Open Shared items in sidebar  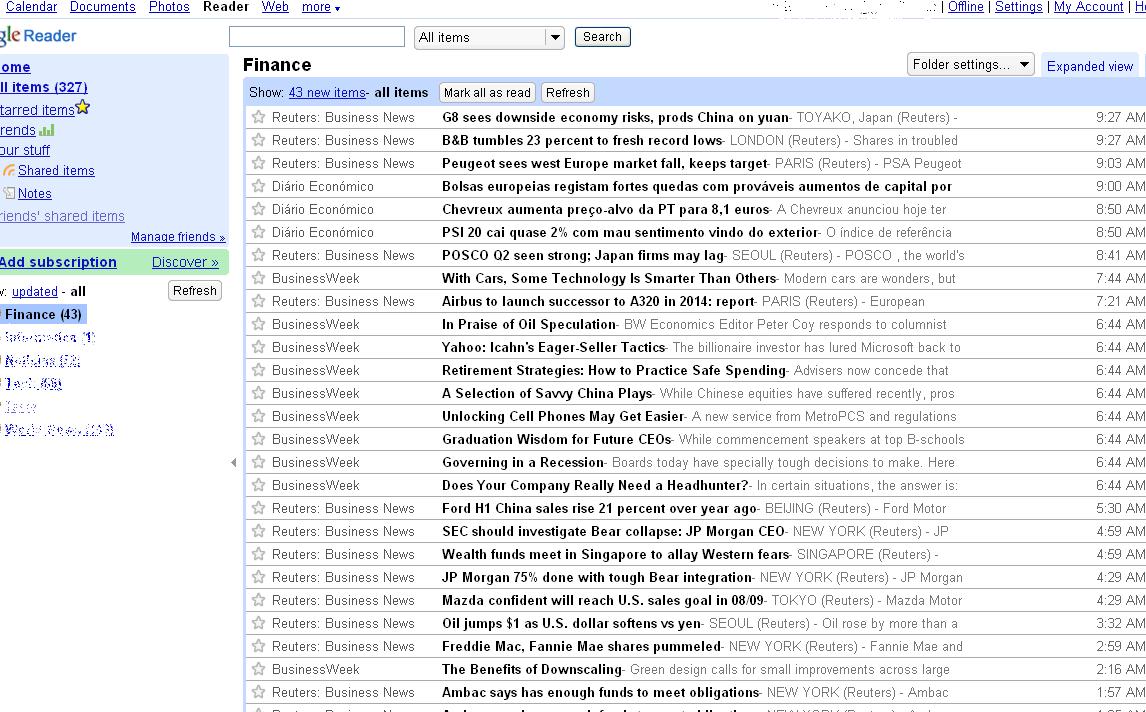point(56,170)
